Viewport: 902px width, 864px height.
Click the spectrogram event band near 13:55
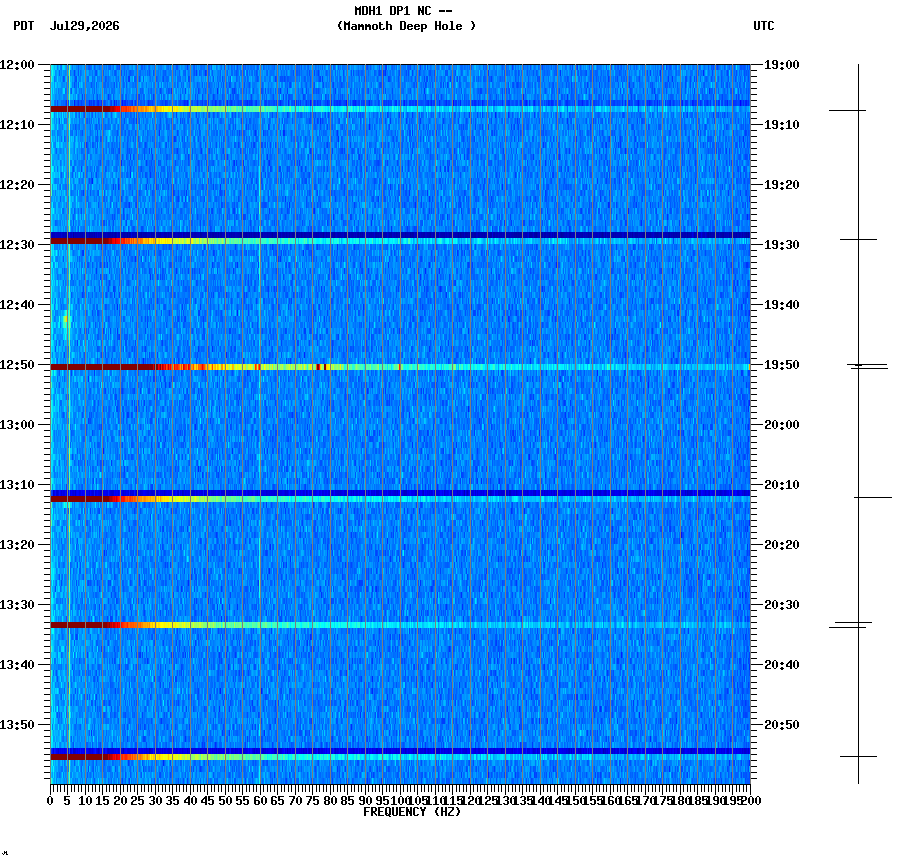[400, 757]
